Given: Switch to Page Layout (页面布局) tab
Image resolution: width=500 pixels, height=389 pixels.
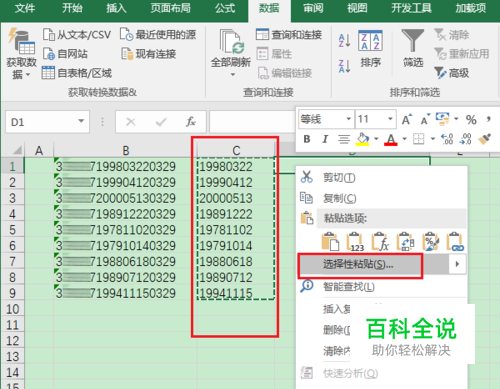Looking at the screenshot, I should pyautogui.click(x=170, y=8).
